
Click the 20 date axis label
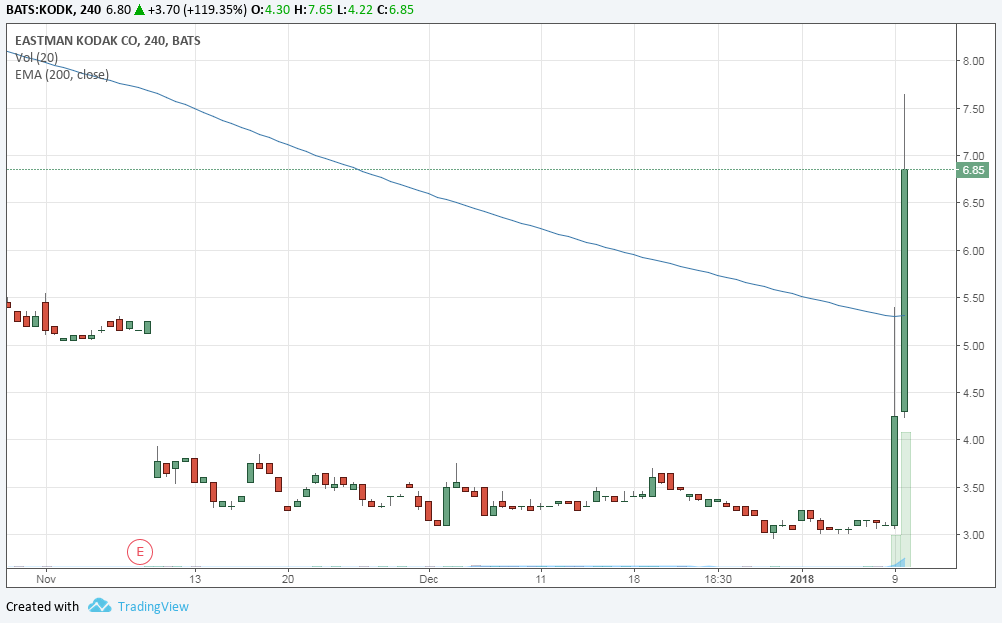[x=288, y=580]
